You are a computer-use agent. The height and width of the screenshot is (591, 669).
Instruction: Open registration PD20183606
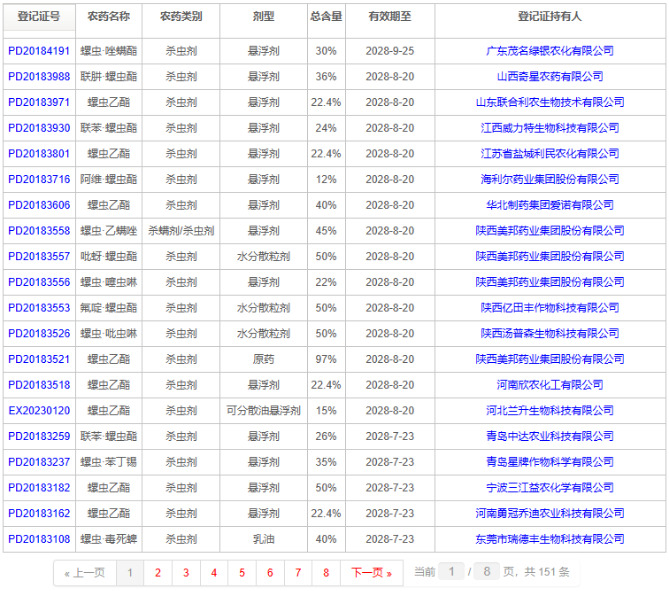(39, 205)
